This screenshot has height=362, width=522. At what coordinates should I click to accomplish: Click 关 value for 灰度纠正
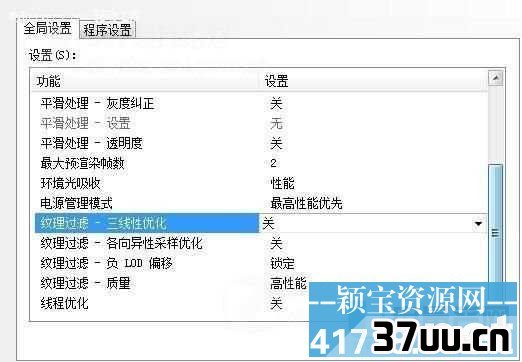[276, 103]
